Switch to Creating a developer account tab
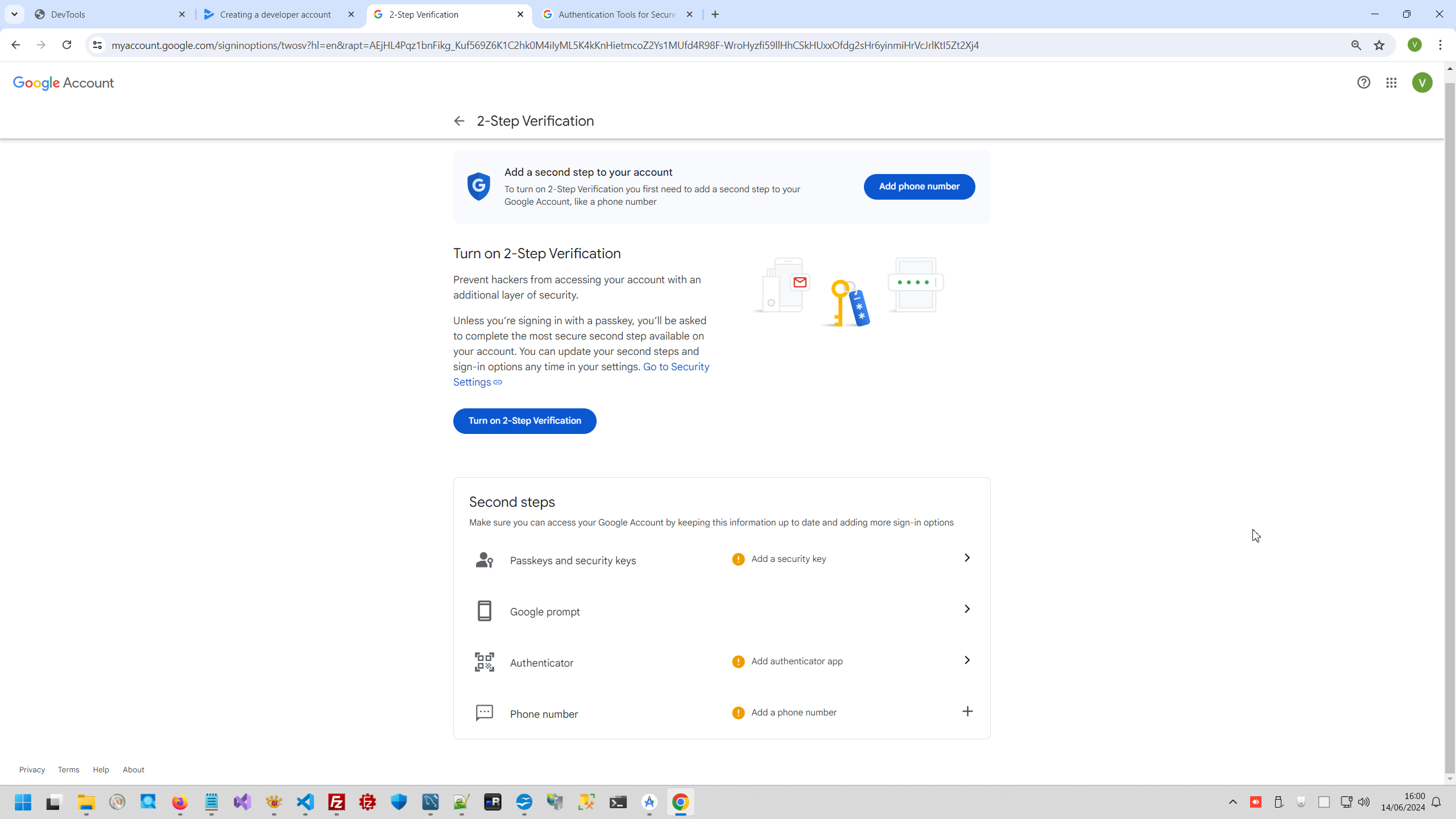This screenshot has height=819, width=1456. coord(276,15)
